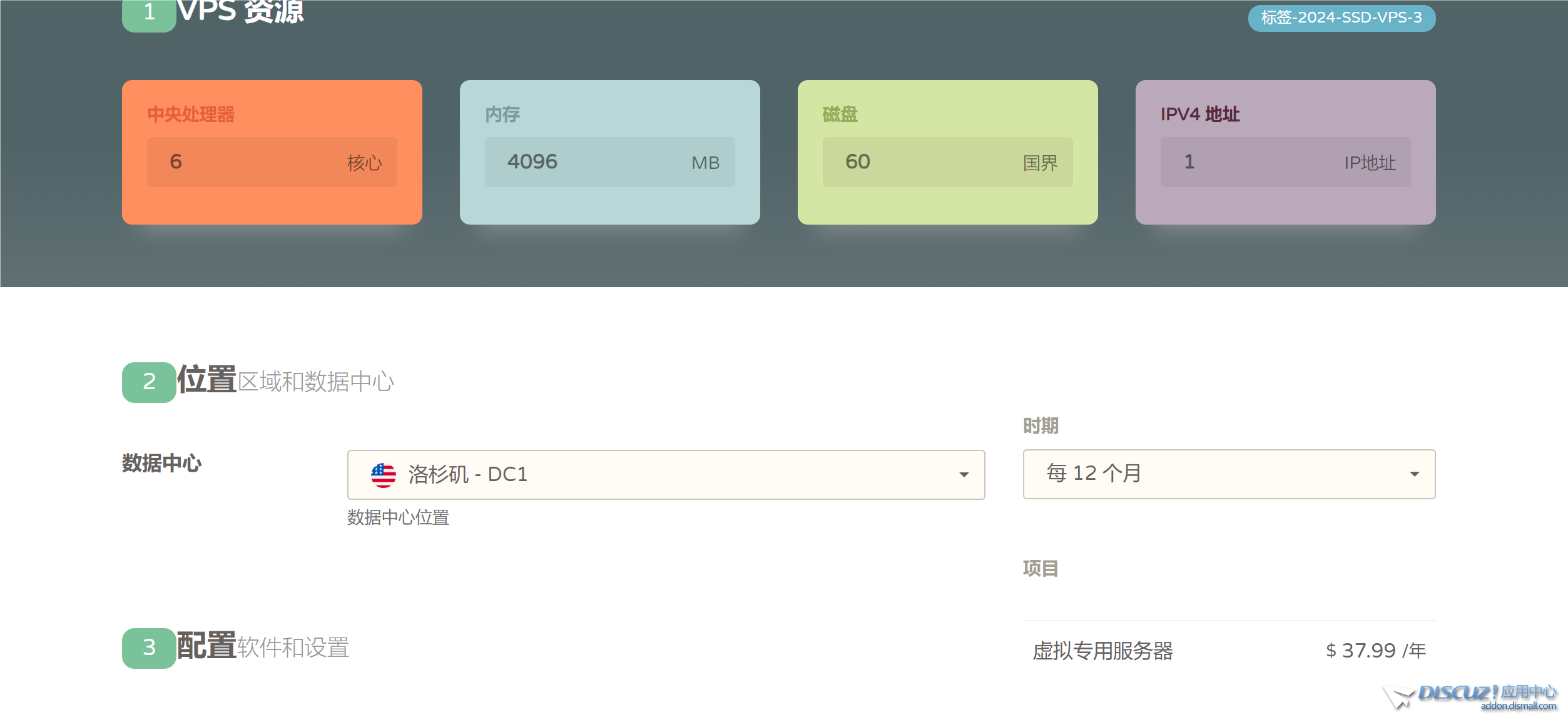Click the CPU cores value field showing 6
Viewport: 1568px width, 722px height.
click(x=272, y=162)
